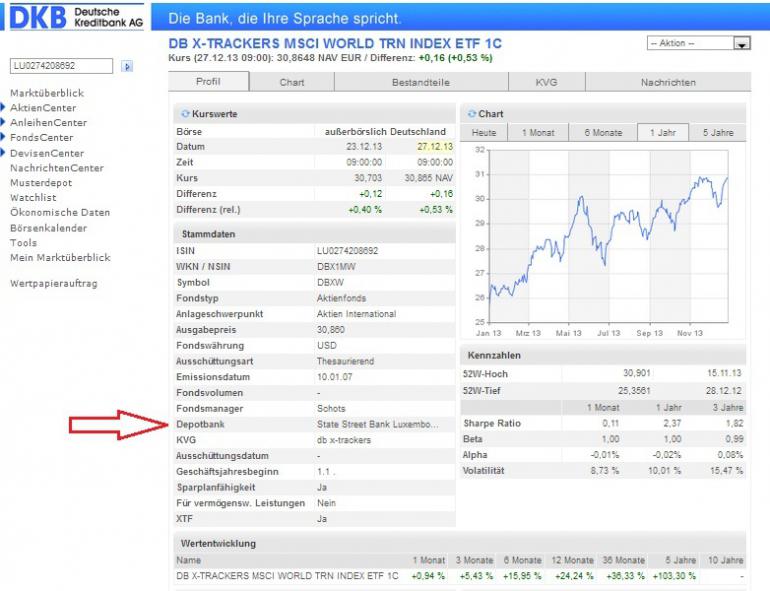The width and height of the screenshot is (770, 591).
Task: Click Anlageschwerpunkt value Aktien International
Action: 357,314
